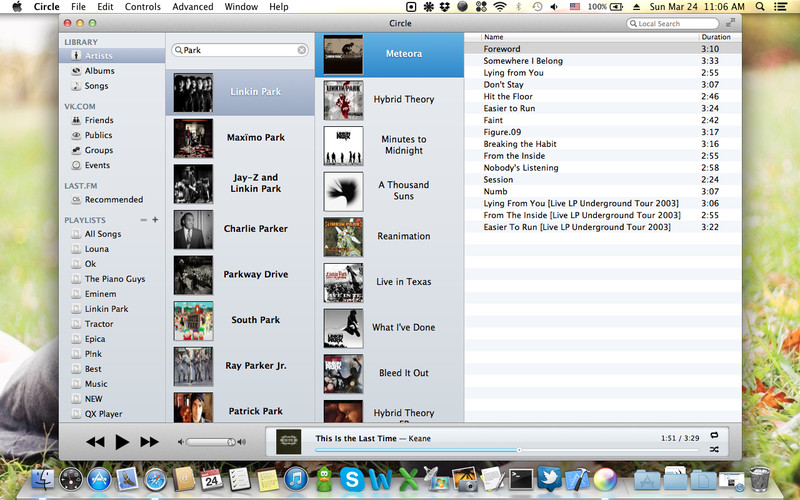Select artist Parkway Drive
This screenshot has width=800, height=500.
pyautogui.click(x=240, y=274)
